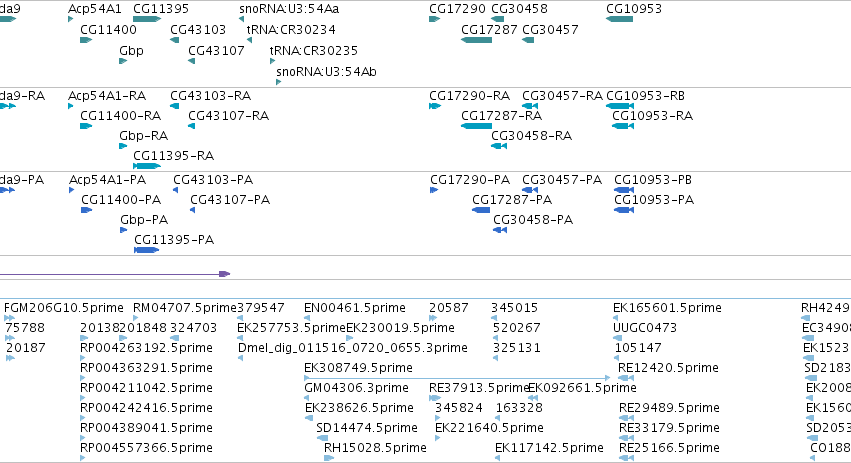Screen dimensions: 851x463
Task: Click EST RE37913.5prime
Action: click(x=478, y=389)
